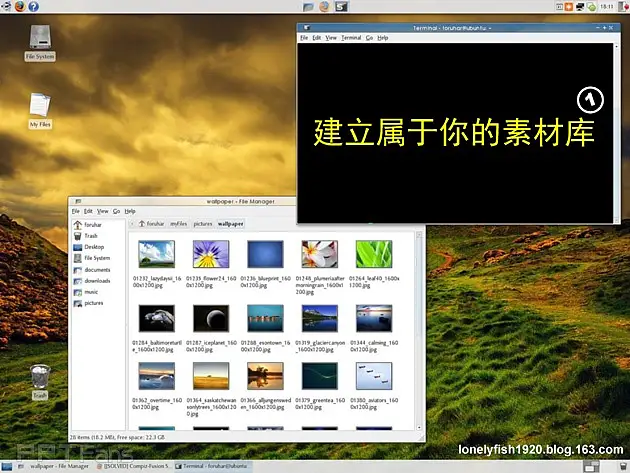This screenshot has width=630, height=473.
Task: Select the 01235_flower24 image thumbnail
Action: [x=212, y=254]
